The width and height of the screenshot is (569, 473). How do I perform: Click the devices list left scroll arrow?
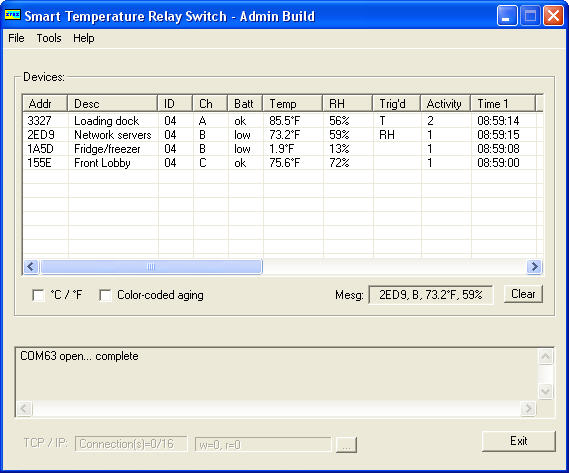[x=31, y=267]
